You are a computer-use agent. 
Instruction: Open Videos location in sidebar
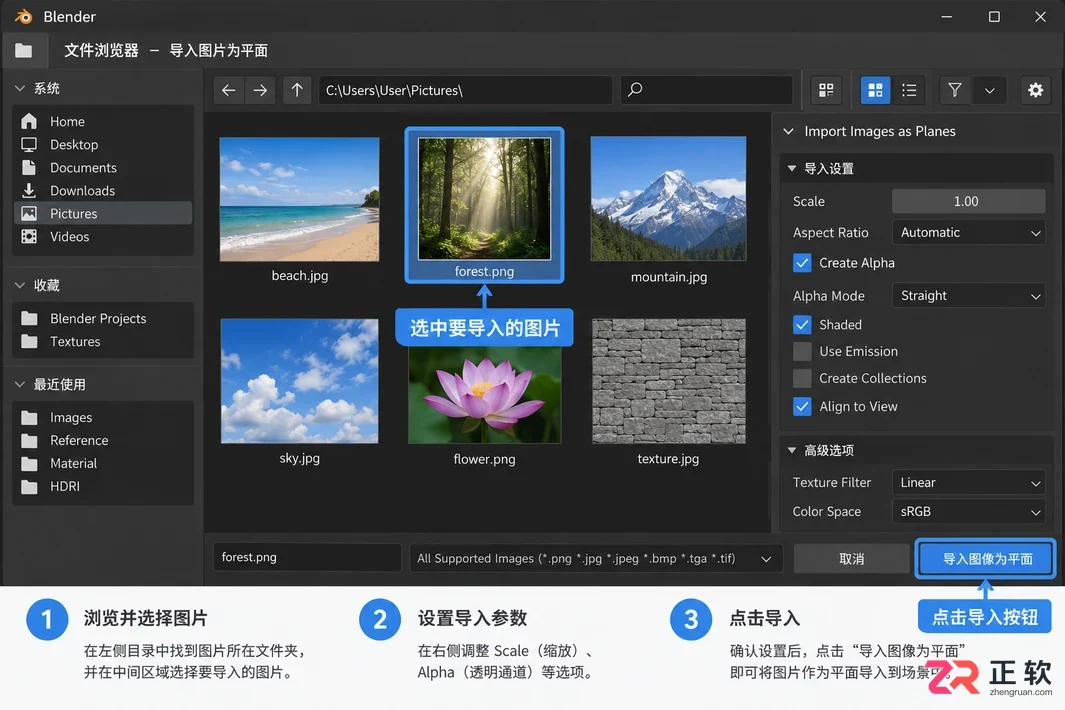pos(103,236)
